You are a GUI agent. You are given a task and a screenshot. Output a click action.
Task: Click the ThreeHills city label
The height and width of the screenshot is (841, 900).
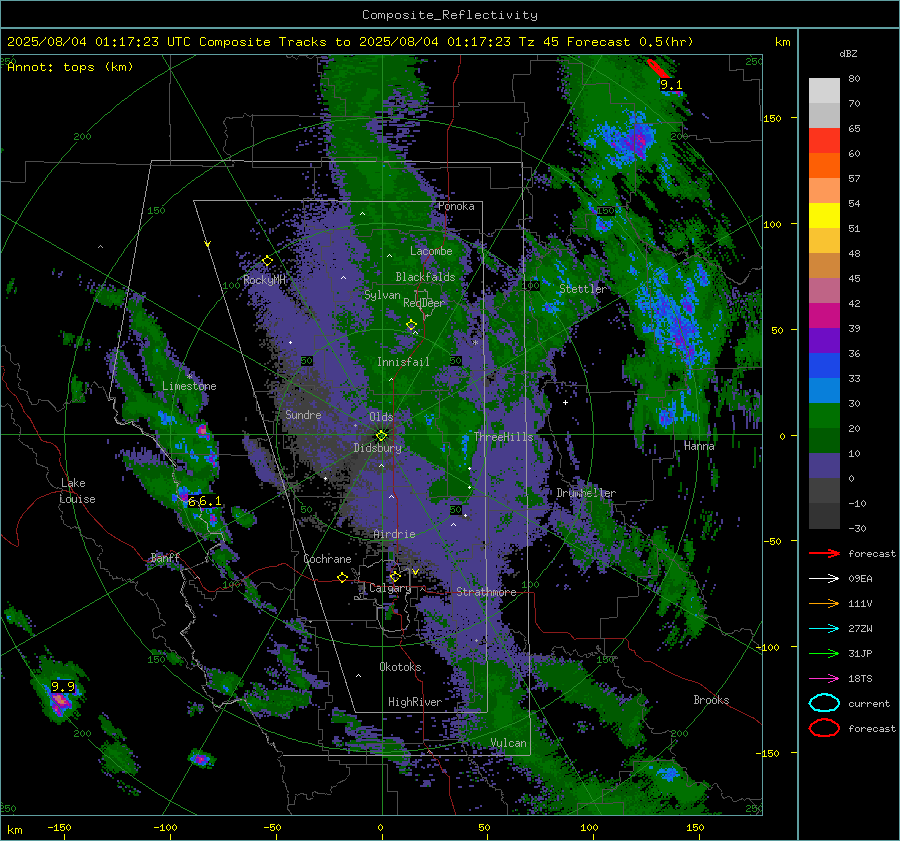pyautogui.click(x=503, y=437)
